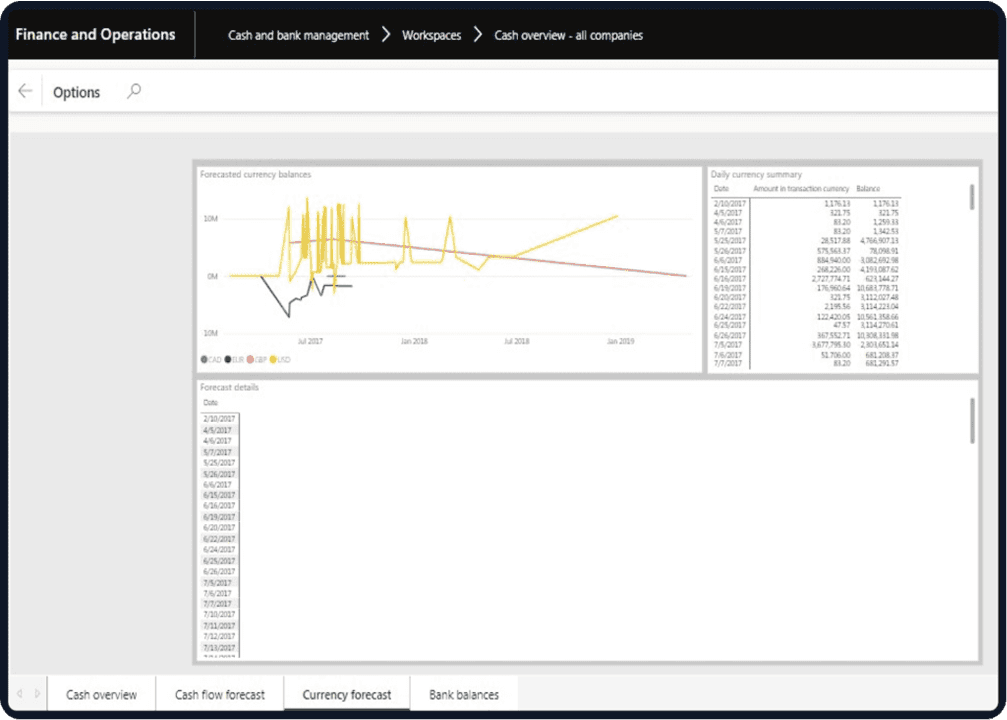Click the previous-tab scroll arrow

point(19,694)
